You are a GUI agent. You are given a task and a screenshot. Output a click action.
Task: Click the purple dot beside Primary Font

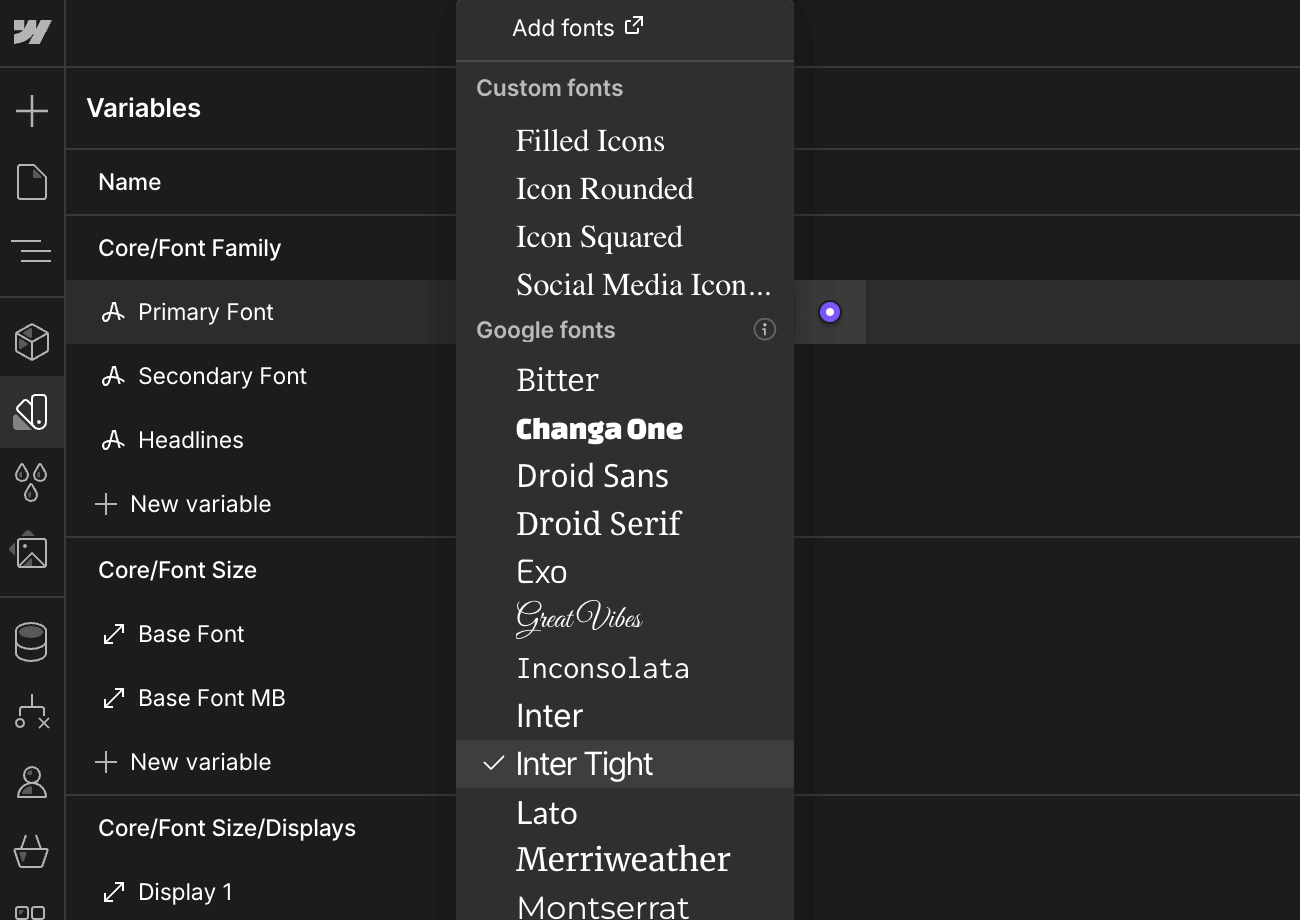[x=829, y=312]
